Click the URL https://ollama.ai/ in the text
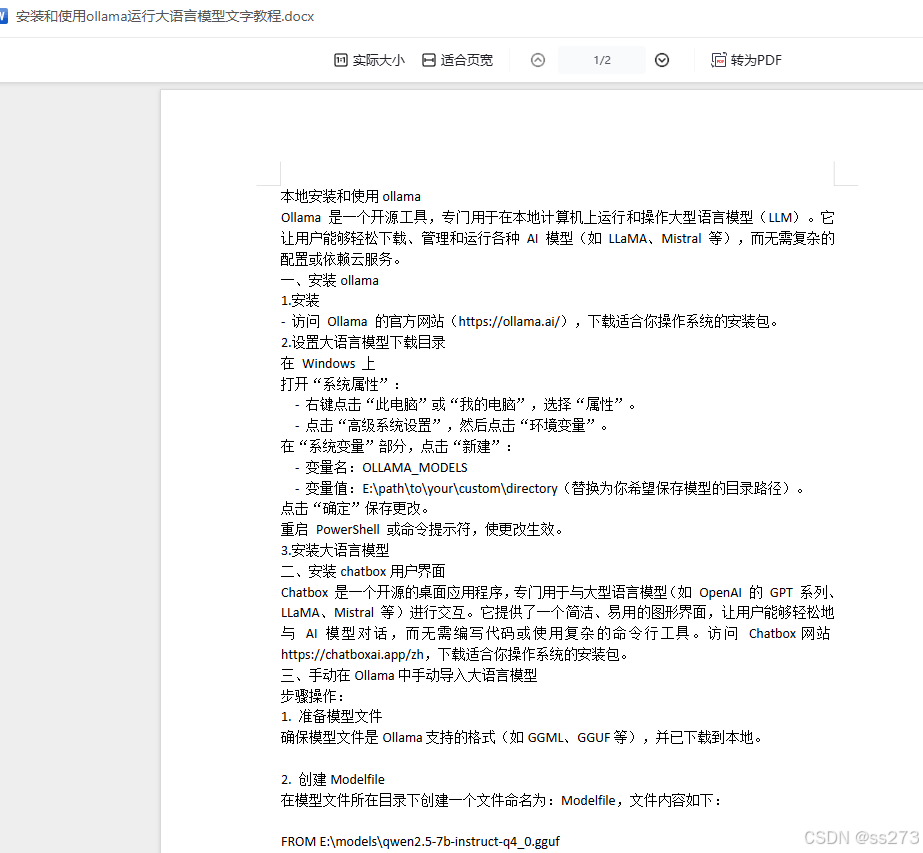 (508, 321)
